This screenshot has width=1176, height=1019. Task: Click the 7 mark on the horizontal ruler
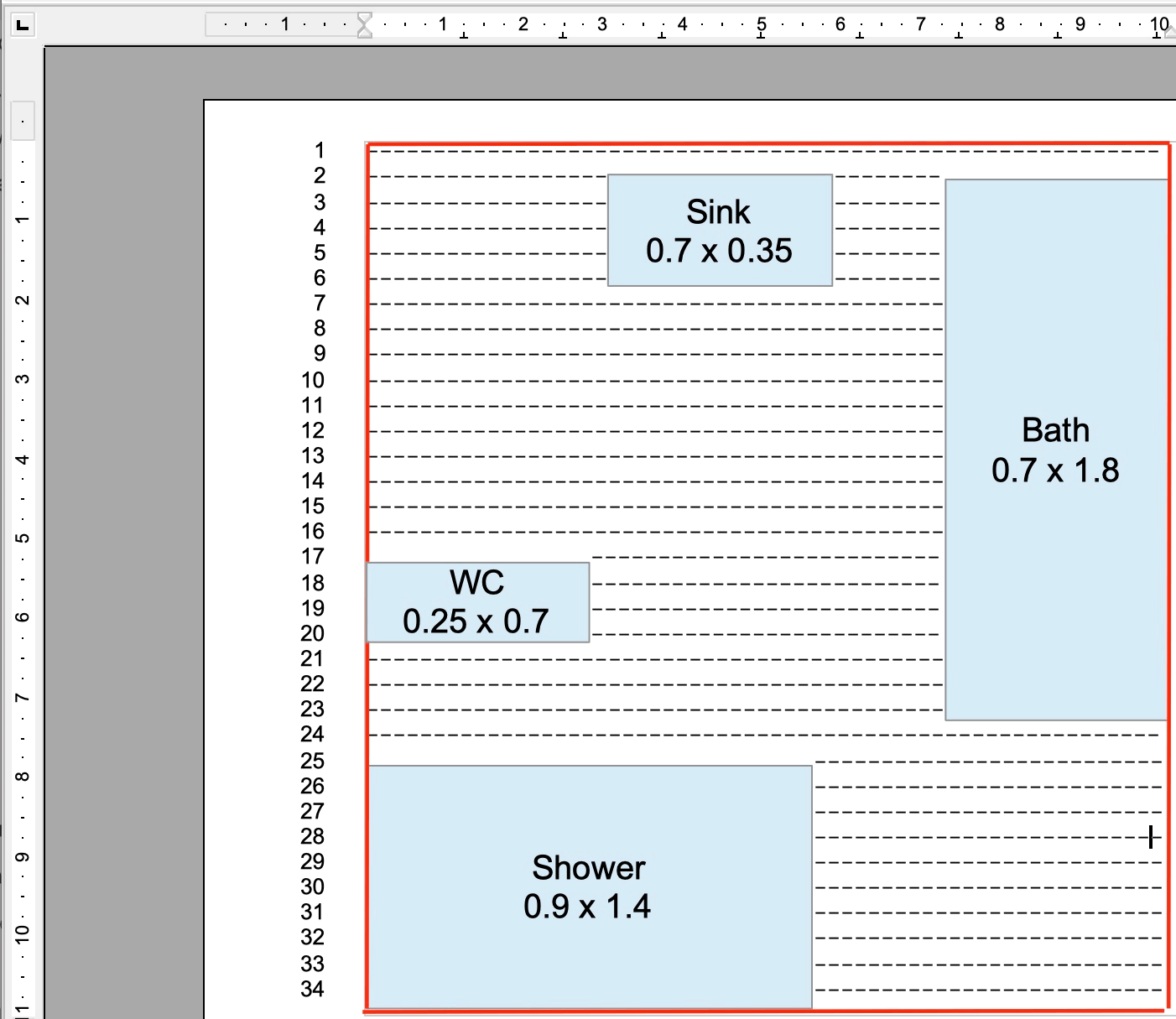click(x=920, y=24)
